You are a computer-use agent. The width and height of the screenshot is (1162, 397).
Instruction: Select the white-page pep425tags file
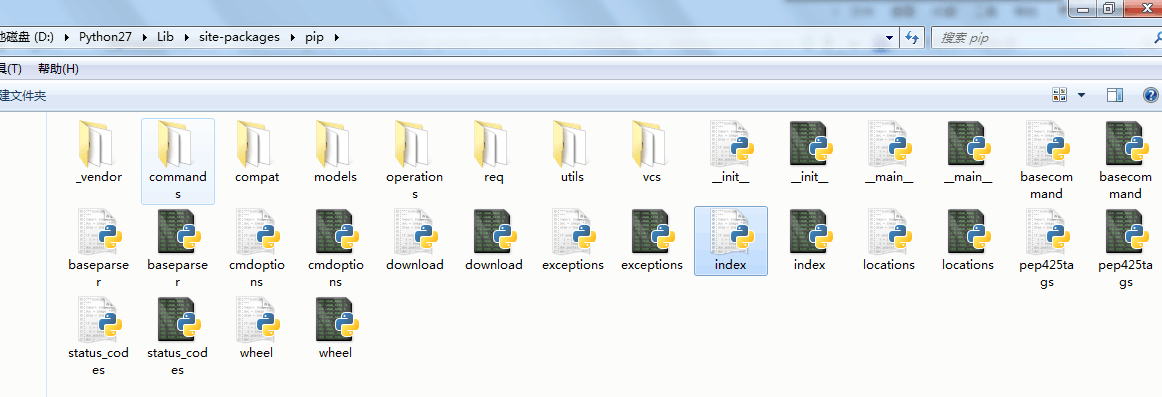click(1046, 248)
